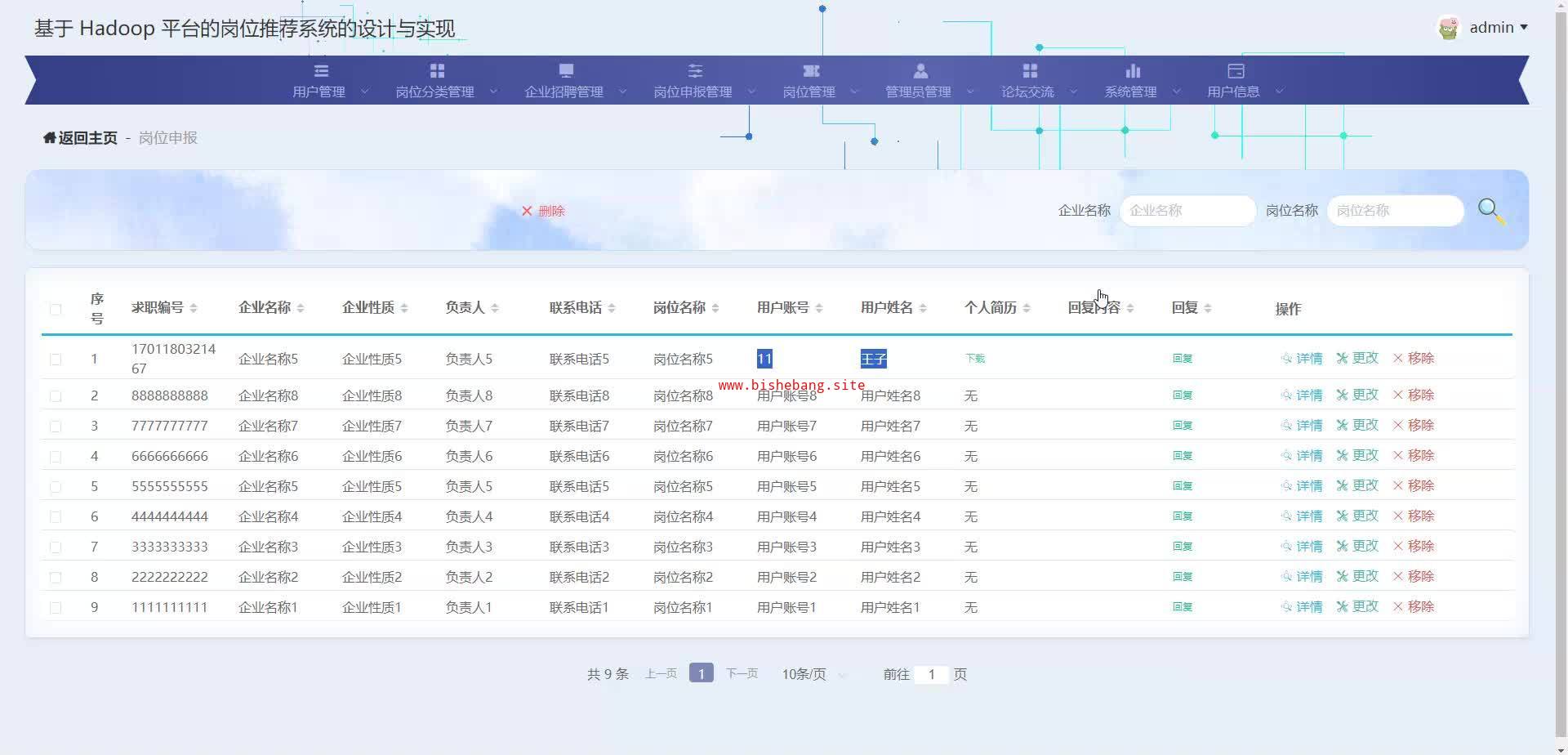This screenshot has height=755, width=1568.
Task: Open the admin user dropdown
Action: click(x=1498, y=28)
